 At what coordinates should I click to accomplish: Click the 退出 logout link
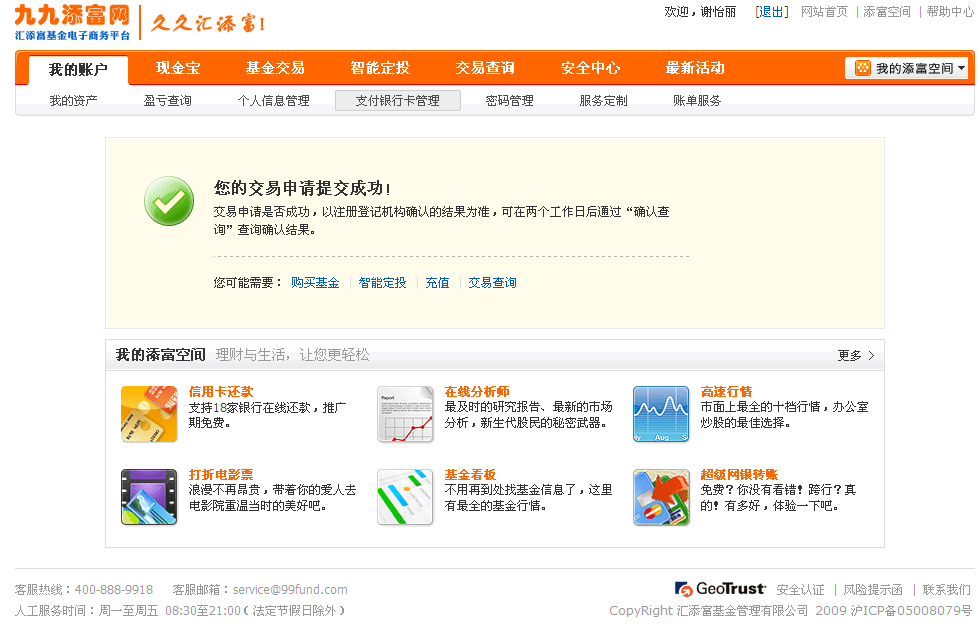pos(771,12)
